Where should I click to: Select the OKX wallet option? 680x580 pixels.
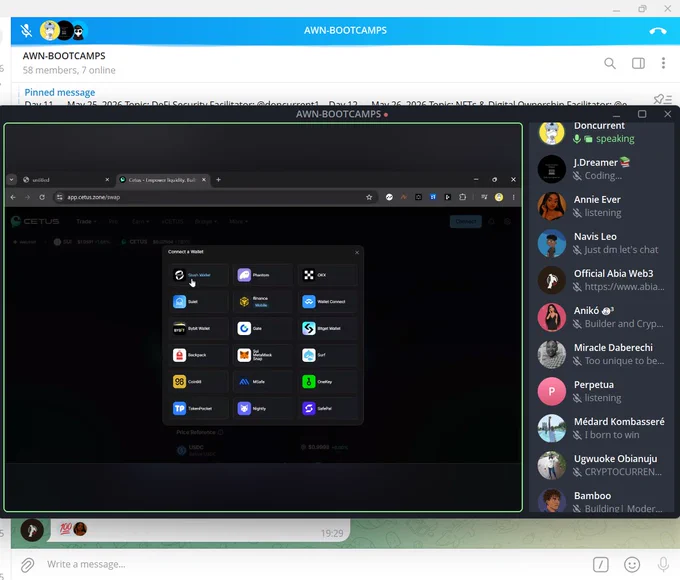pos(327,275)
